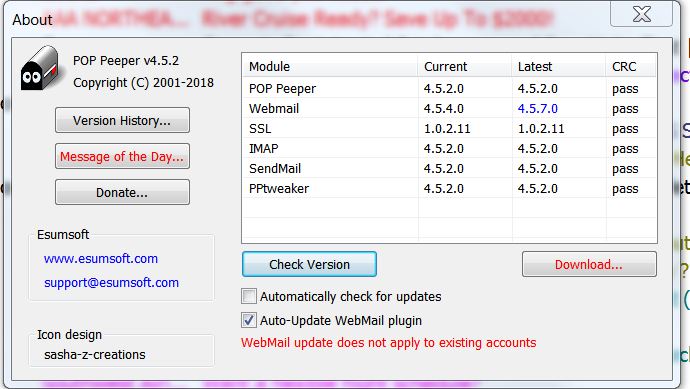This screenshot has width=690, height=389.
Task: Enable Automatically check for updates
Action: 249,296
